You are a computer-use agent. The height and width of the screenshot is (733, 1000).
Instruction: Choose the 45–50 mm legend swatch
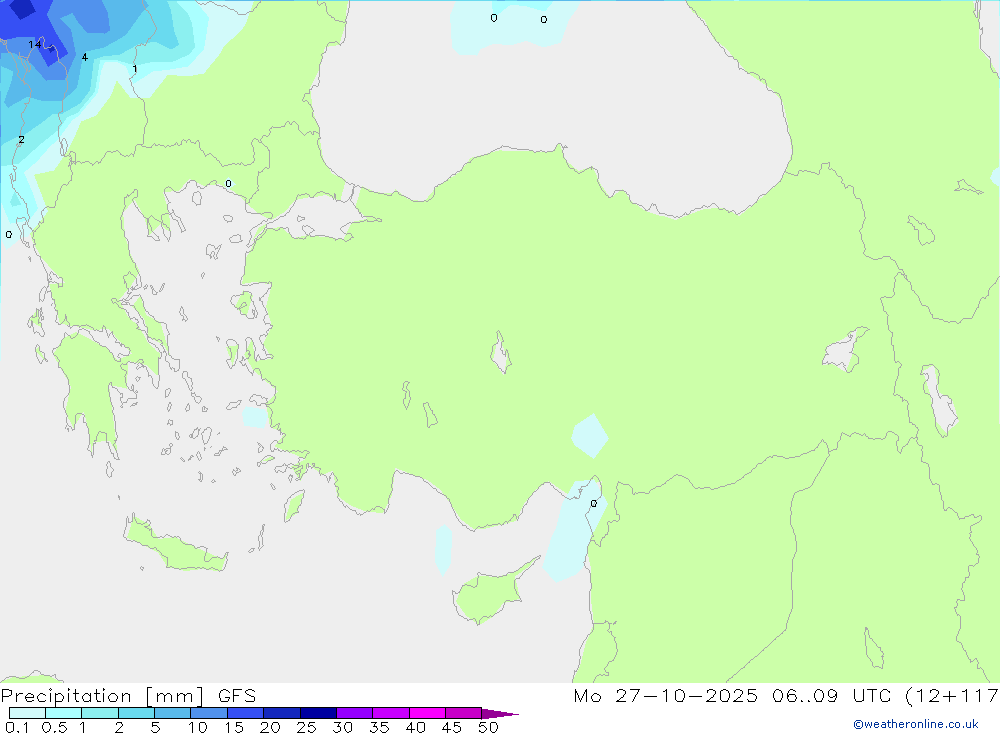[463, 713]
